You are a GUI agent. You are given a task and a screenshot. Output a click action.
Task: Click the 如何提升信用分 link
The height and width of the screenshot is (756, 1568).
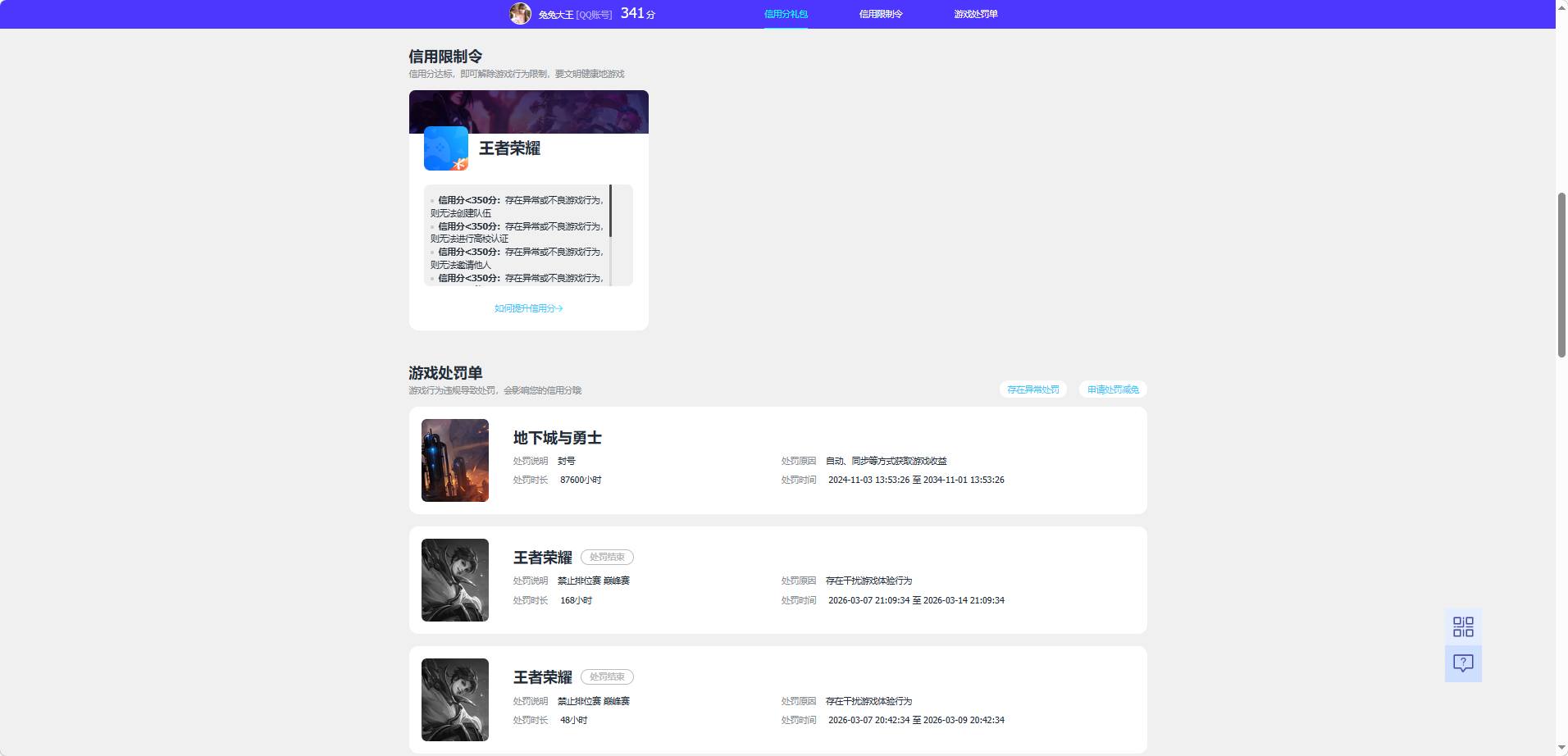[x=527, y=308]
